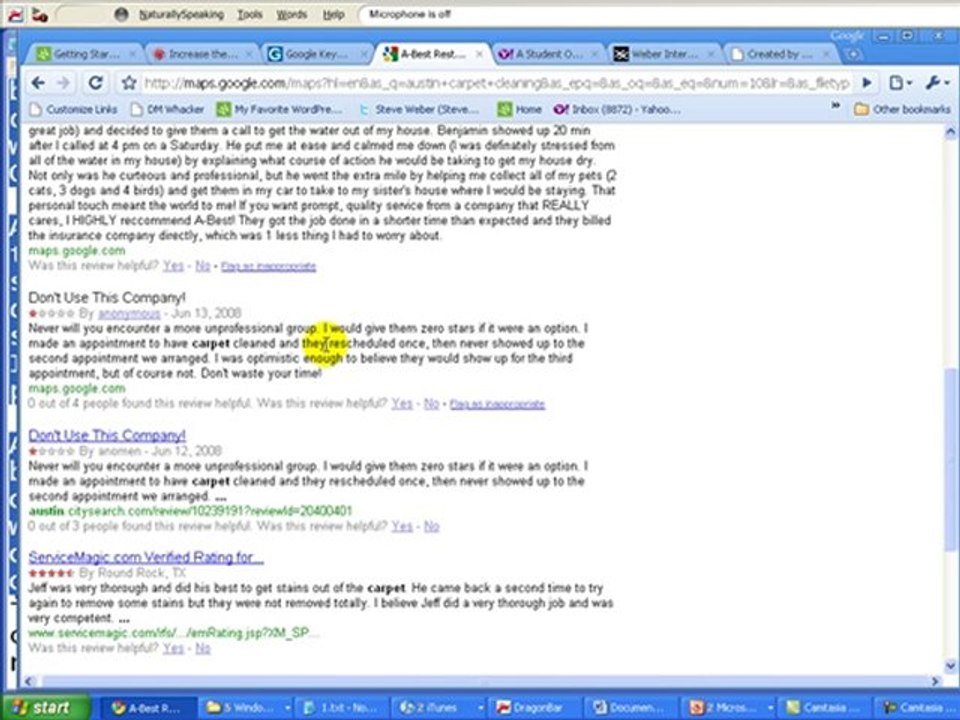Open the Other bookmarks folder

902,110
